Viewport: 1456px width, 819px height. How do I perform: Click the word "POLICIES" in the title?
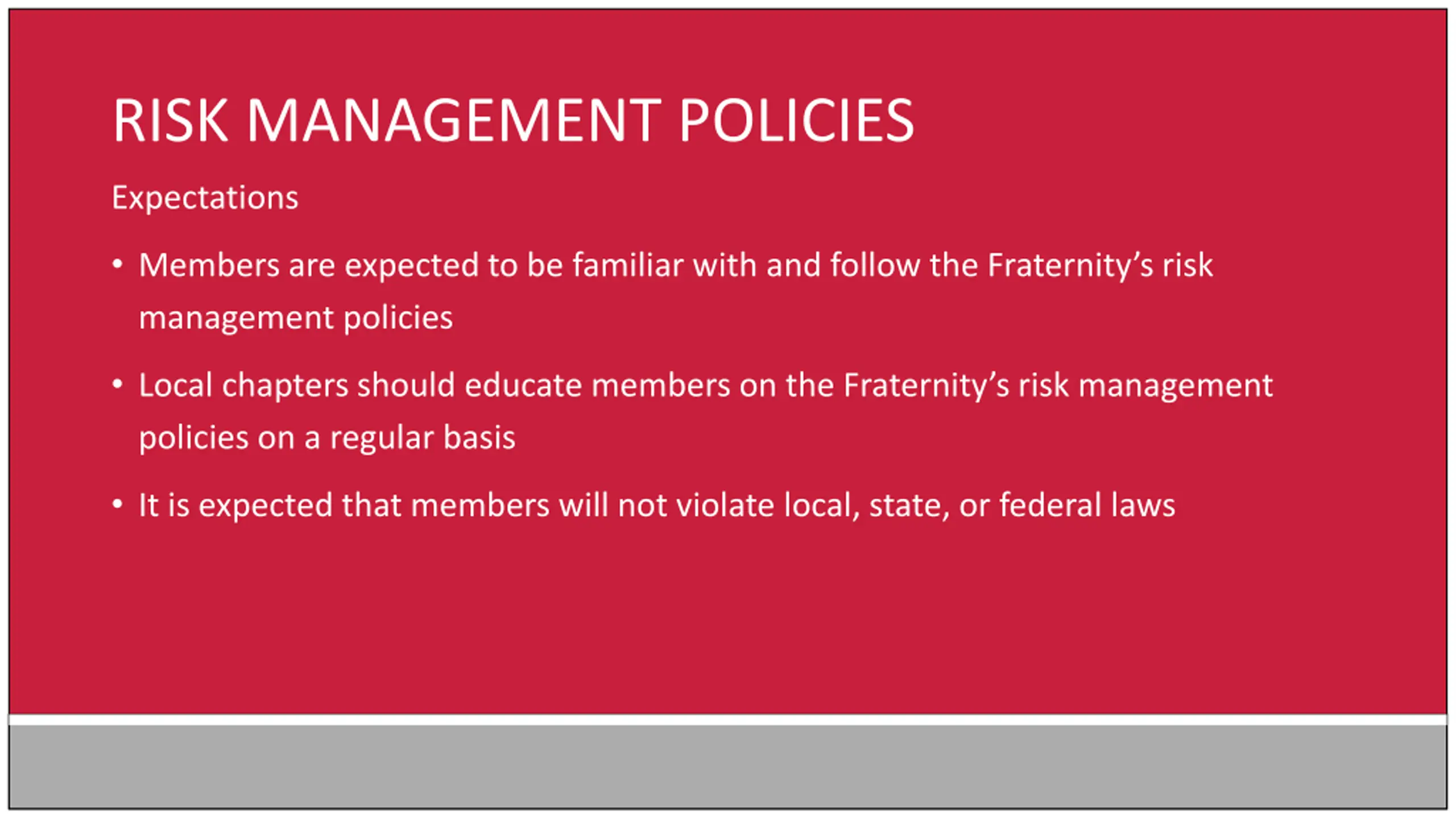point(797,121)
